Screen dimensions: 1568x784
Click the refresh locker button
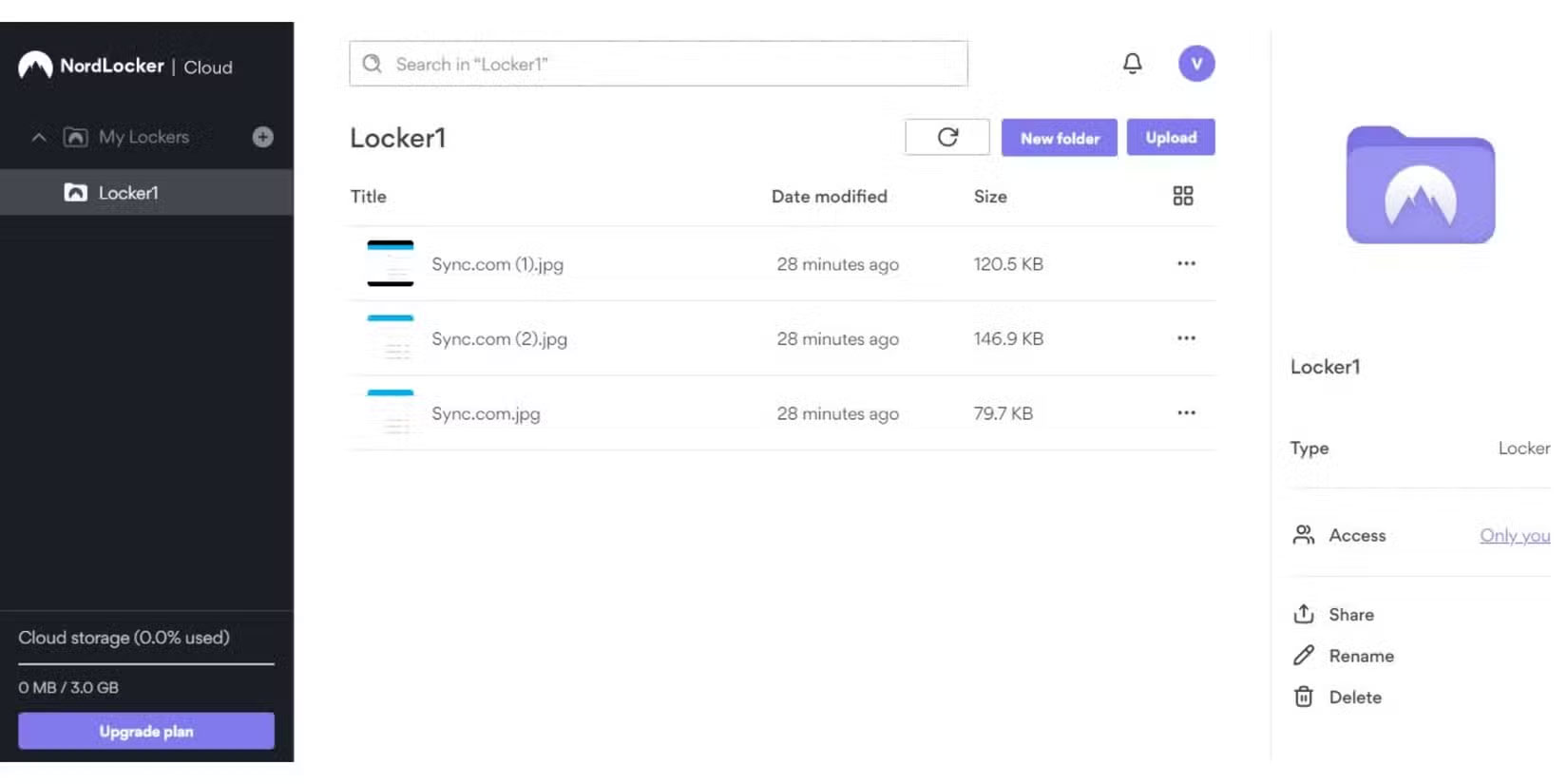coord(947,138)
